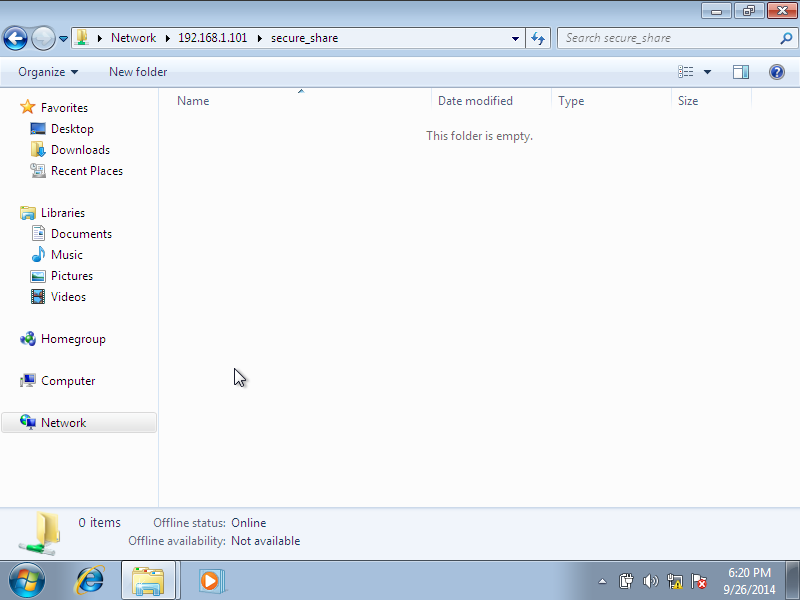Click the Pictures library icon
The width and height of the screenshot is (800, 600).
(x=38, y=276)
